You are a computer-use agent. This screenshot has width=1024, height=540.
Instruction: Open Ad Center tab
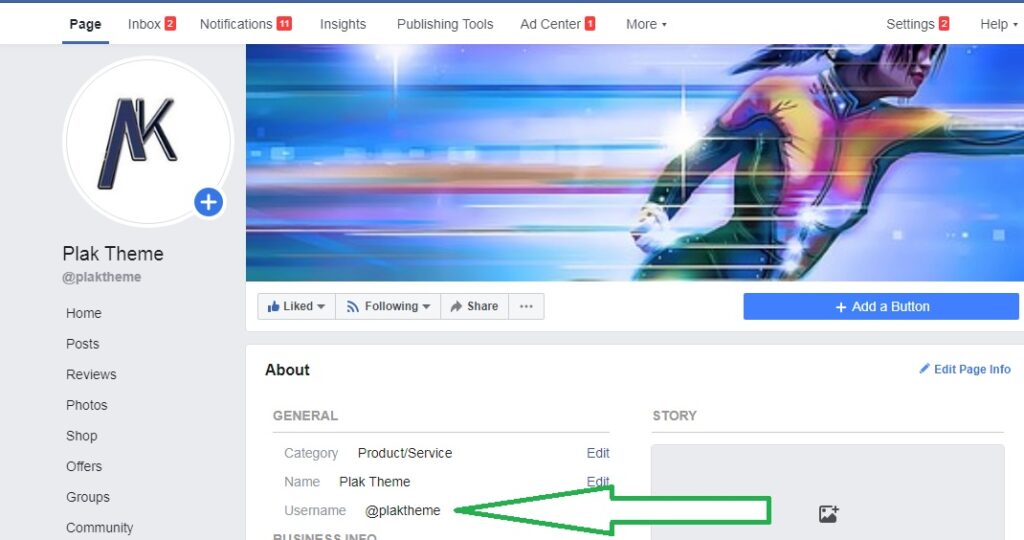tap(557, 24)
